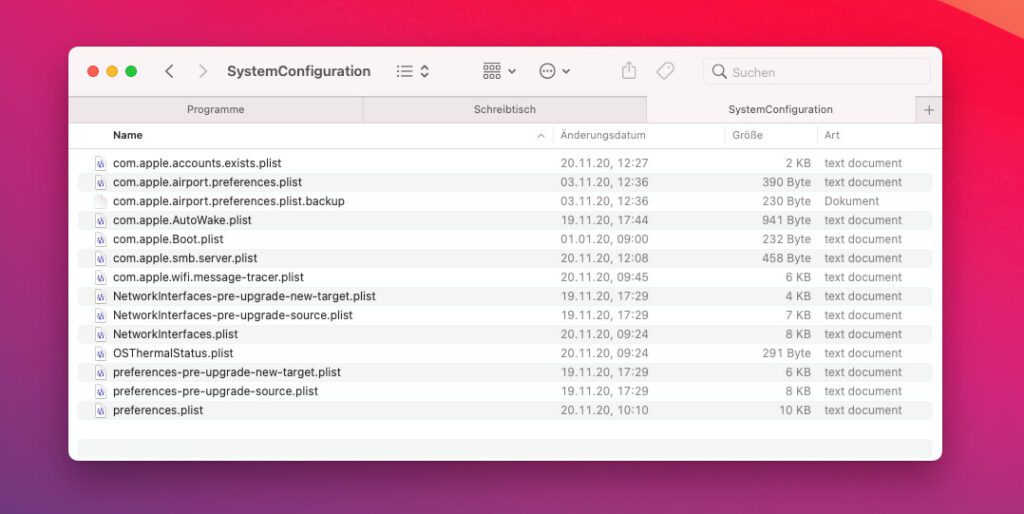Click the icon of com.apple.wifi.message-tracer.plist

[100, 277]
